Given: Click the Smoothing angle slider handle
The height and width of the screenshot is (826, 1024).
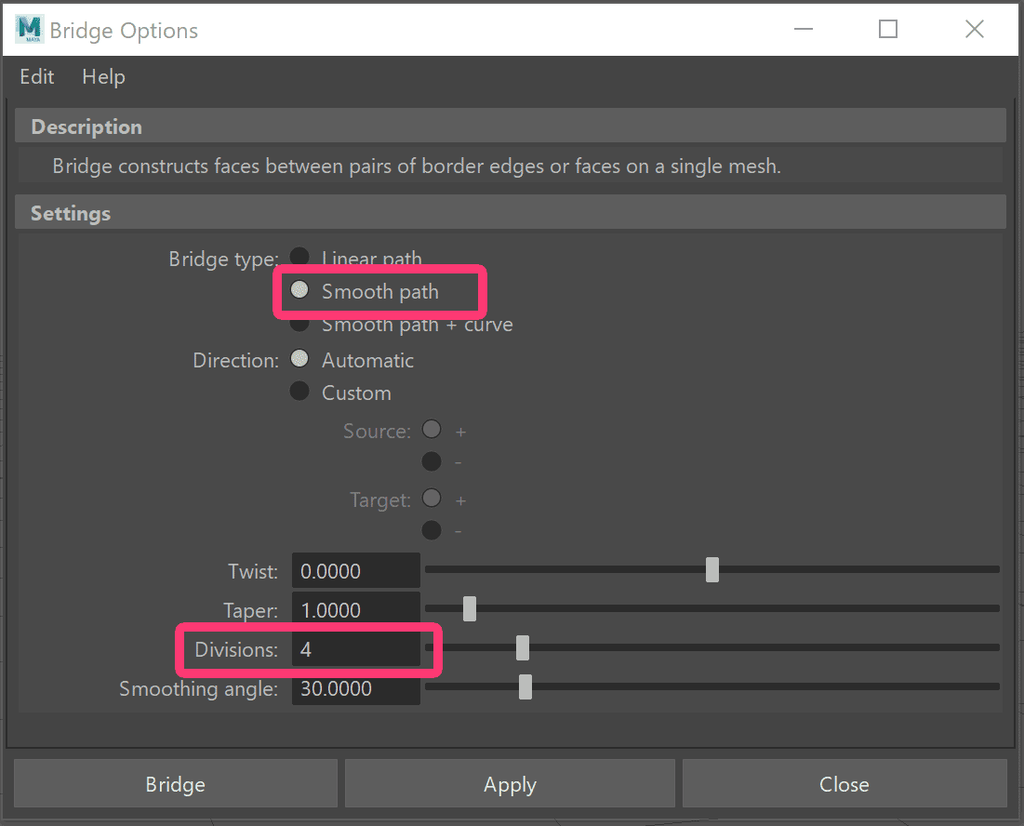Looking at the screenshot, I should pyautogui.click(x=525, y=687).
